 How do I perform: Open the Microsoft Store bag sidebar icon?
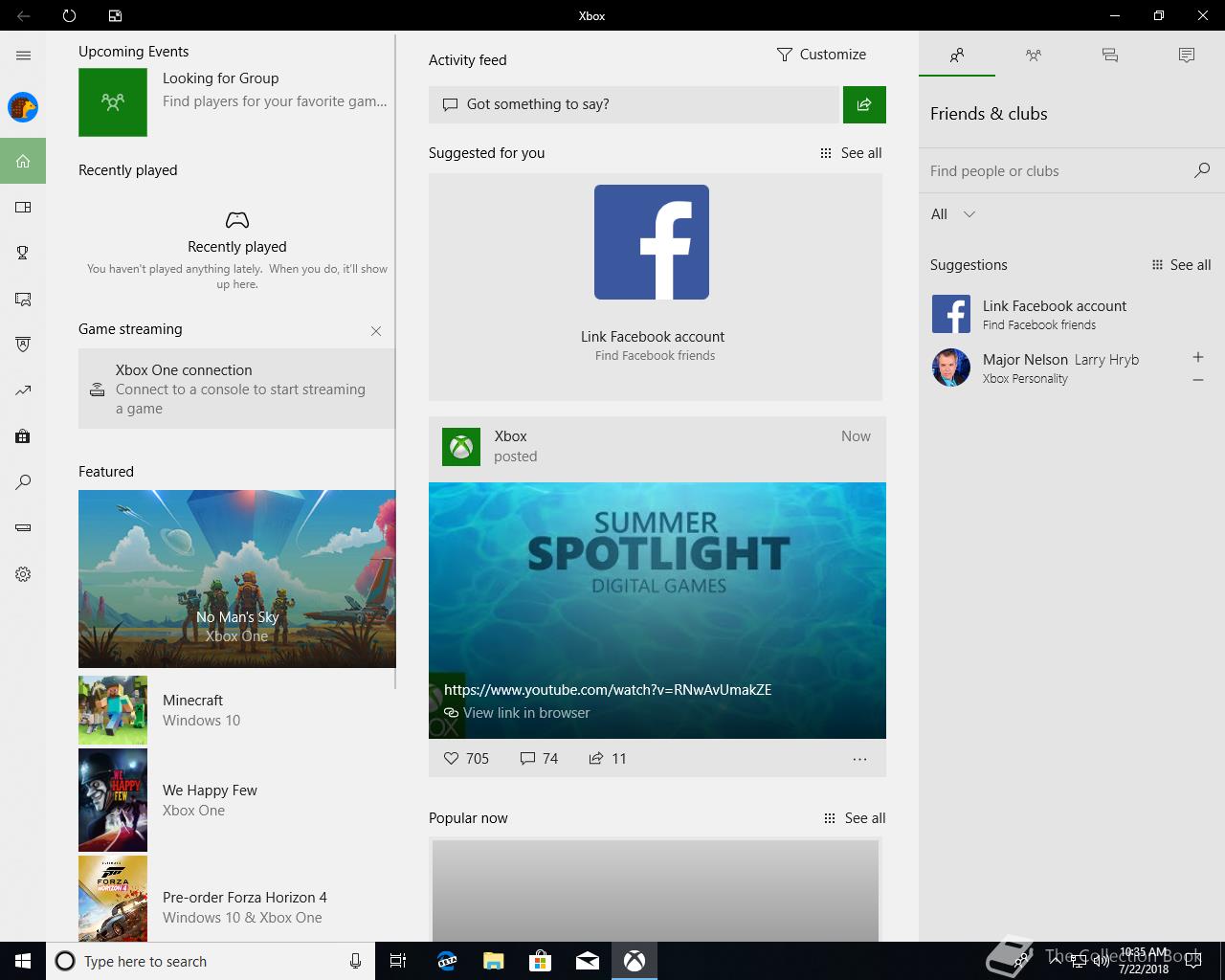[x=23, y=436]
